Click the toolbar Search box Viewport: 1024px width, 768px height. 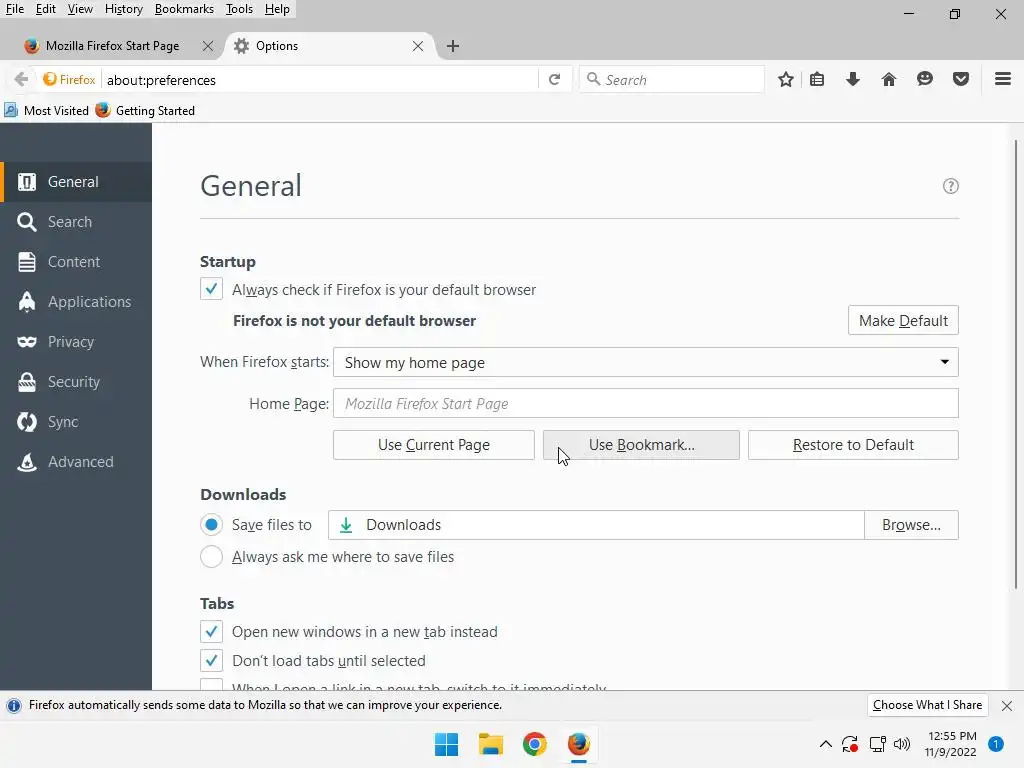tap(672, 80)
